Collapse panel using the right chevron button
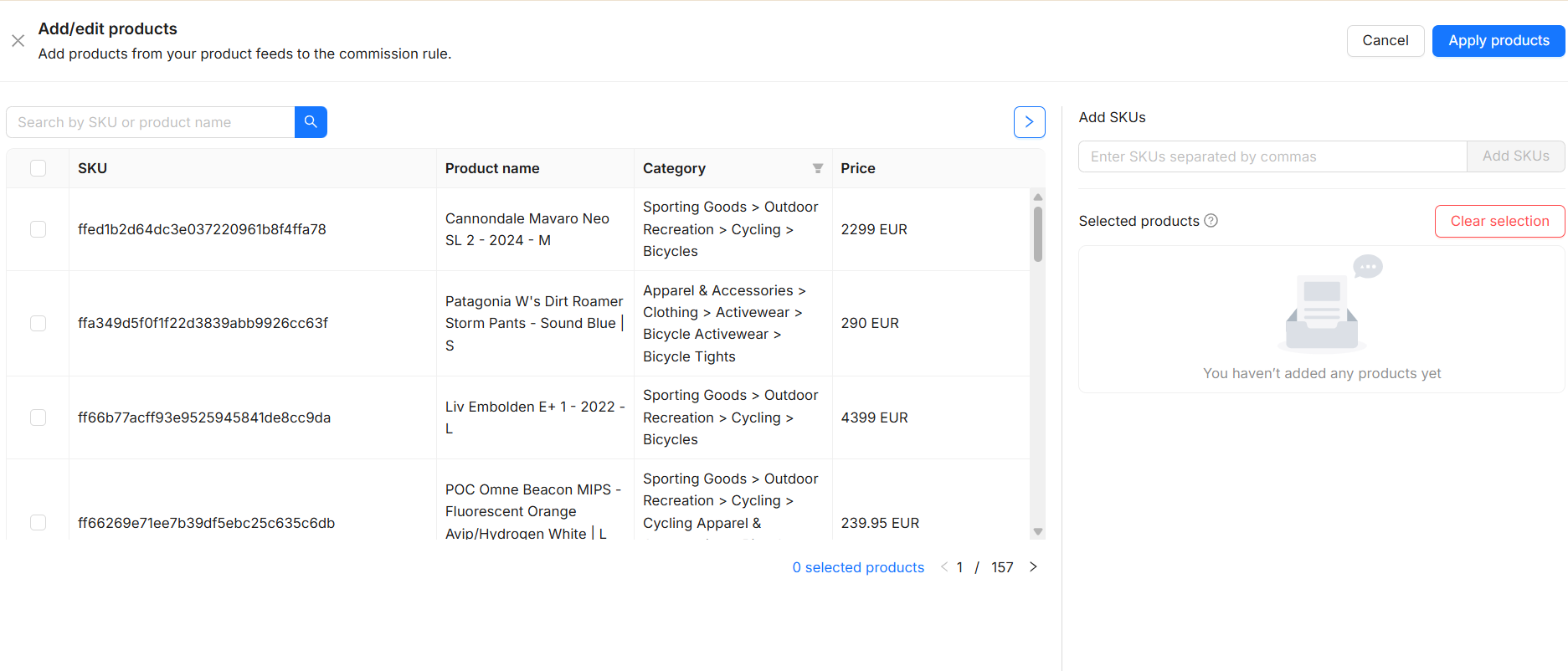 tap(1029, 122)
